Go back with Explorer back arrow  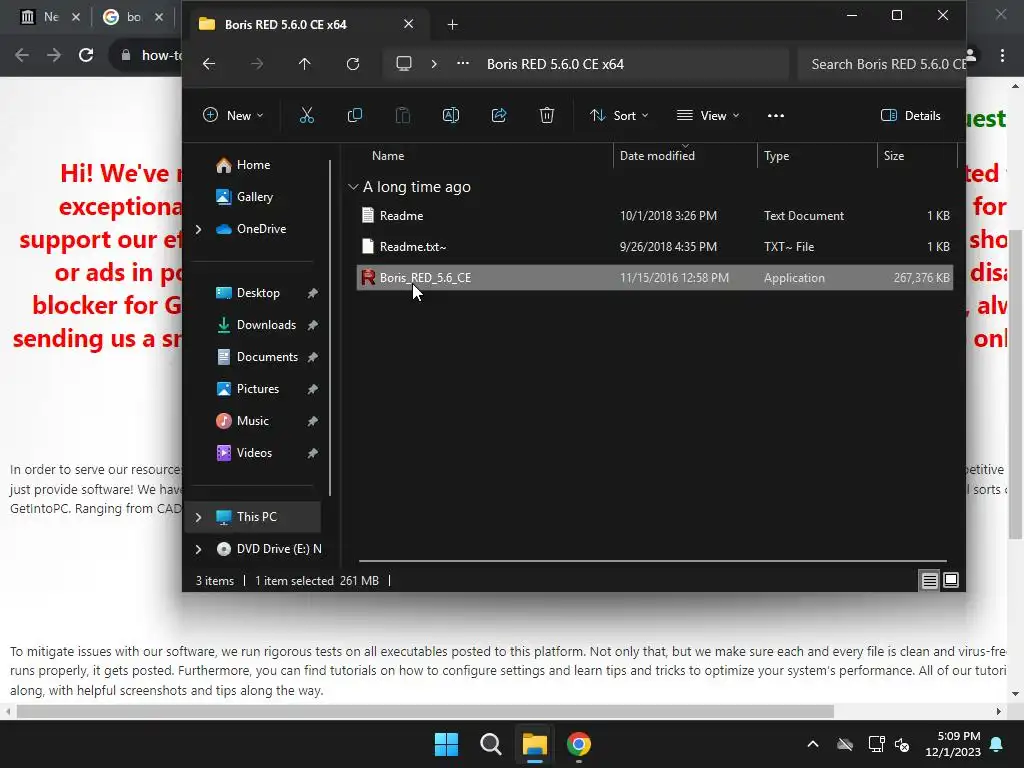pyautogui.click(x=209, y=64)
